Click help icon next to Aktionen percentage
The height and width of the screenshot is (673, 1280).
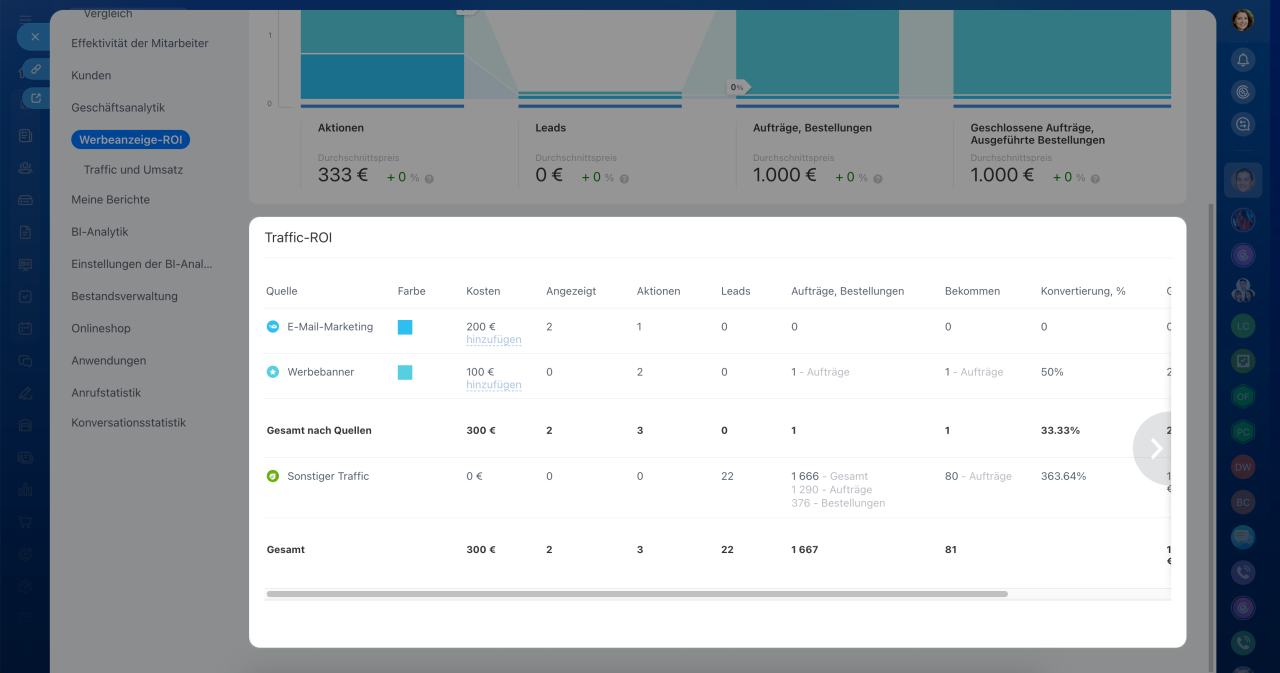click(x=429, y=179)
